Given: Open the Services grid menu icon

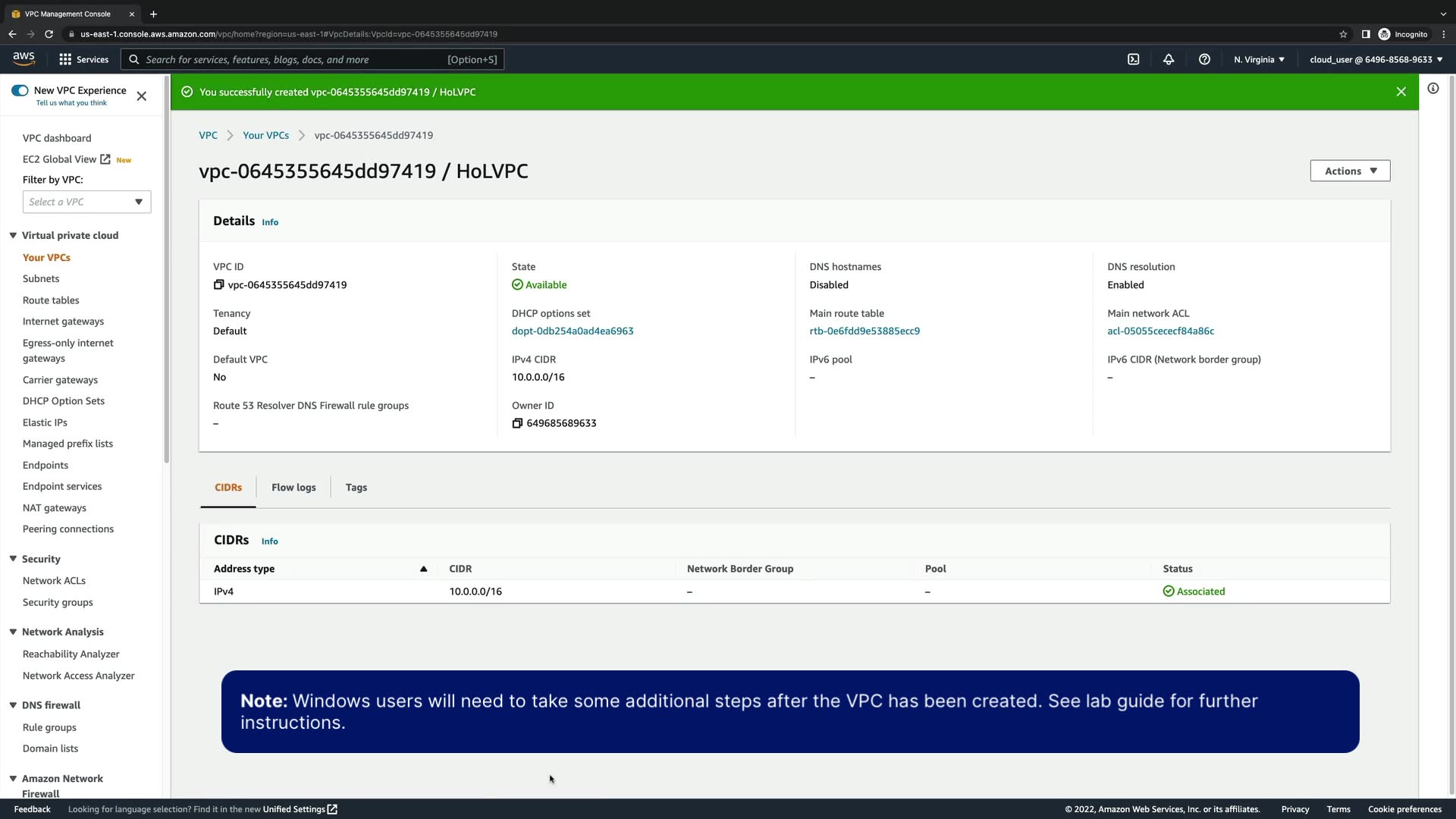Looking at the screenshot, I should coord(65,59).
